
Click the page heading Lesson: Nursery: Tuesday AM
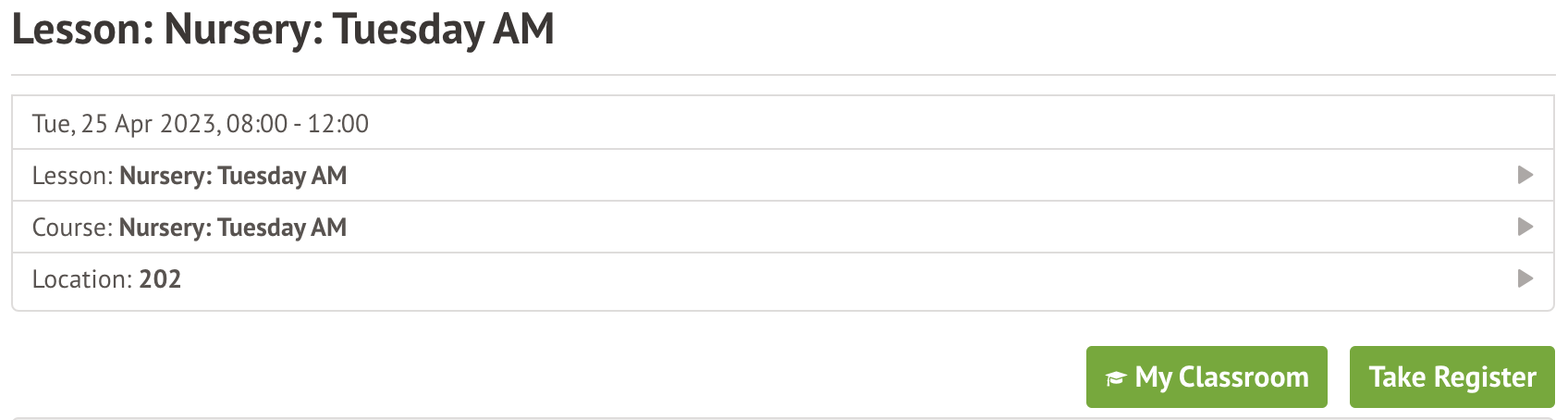point(283,30)
